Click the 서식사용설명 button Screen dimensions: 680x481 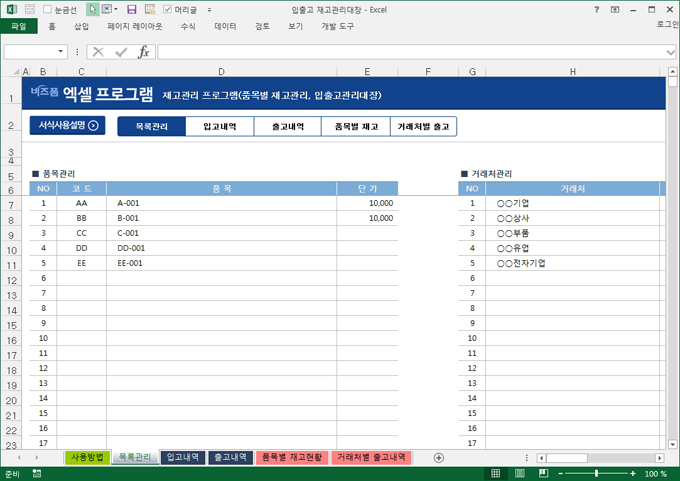tap(69, 126)
